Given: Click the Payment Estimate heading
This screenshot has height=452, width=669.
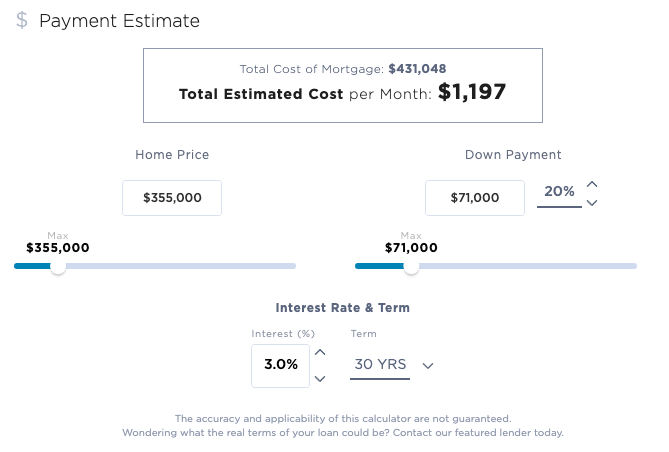Looking at the screenshot, I should pyautogui.click(x=119, y=21).
